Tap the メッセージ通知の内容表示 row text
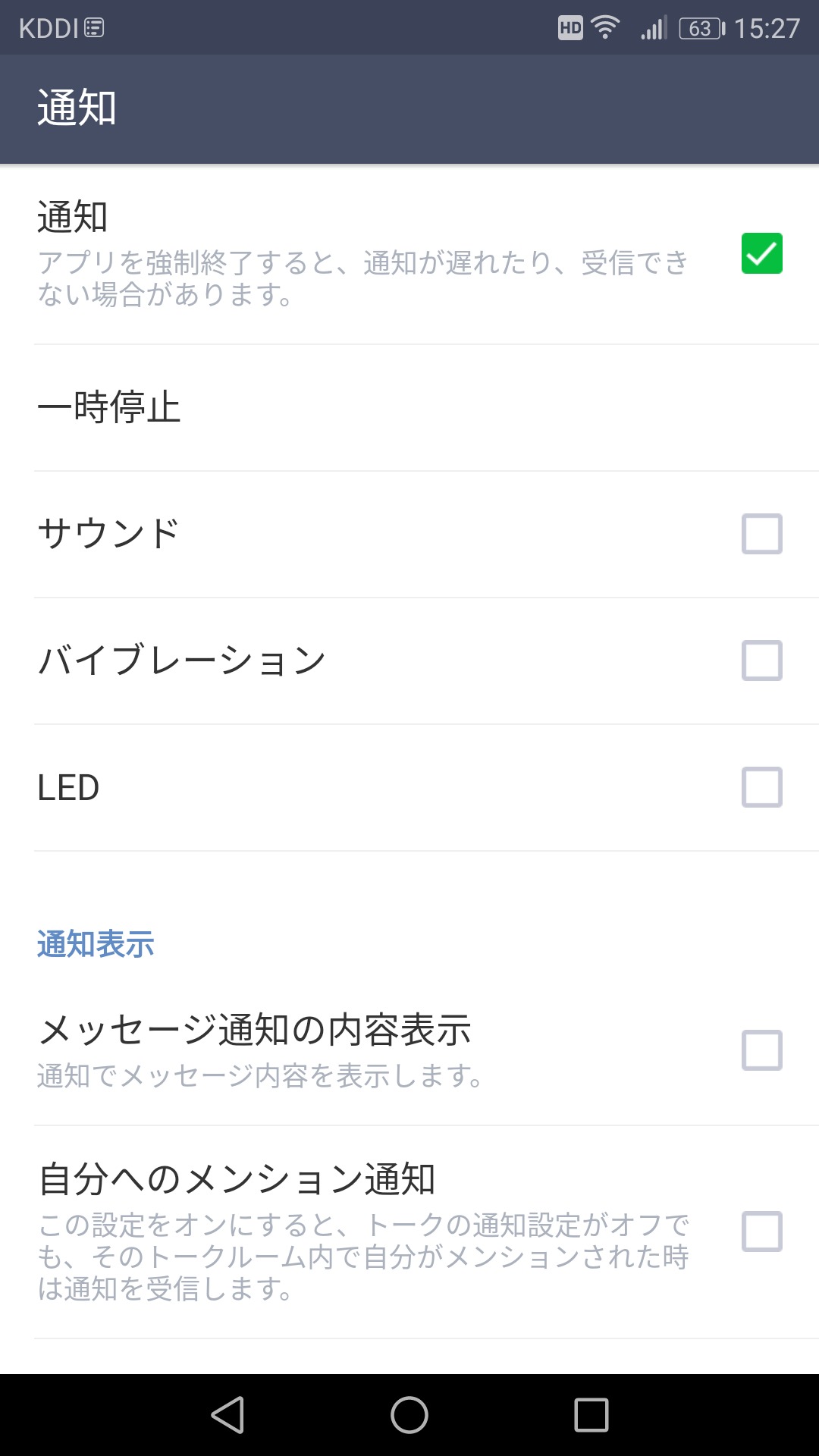819x1456 pixels. [x=255, y=1031]
